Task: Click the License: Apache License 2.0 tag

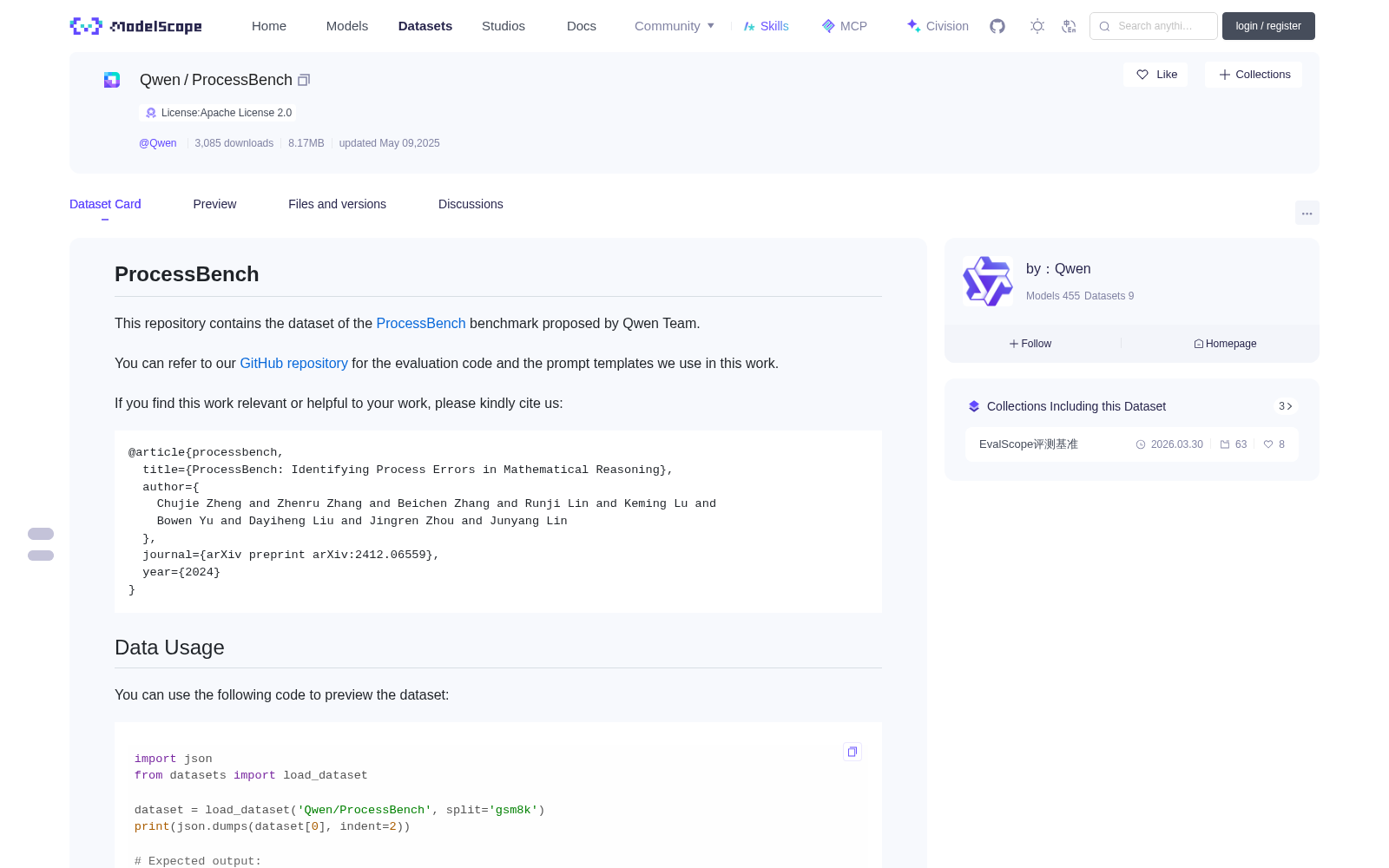Action: tap(218, 113)
